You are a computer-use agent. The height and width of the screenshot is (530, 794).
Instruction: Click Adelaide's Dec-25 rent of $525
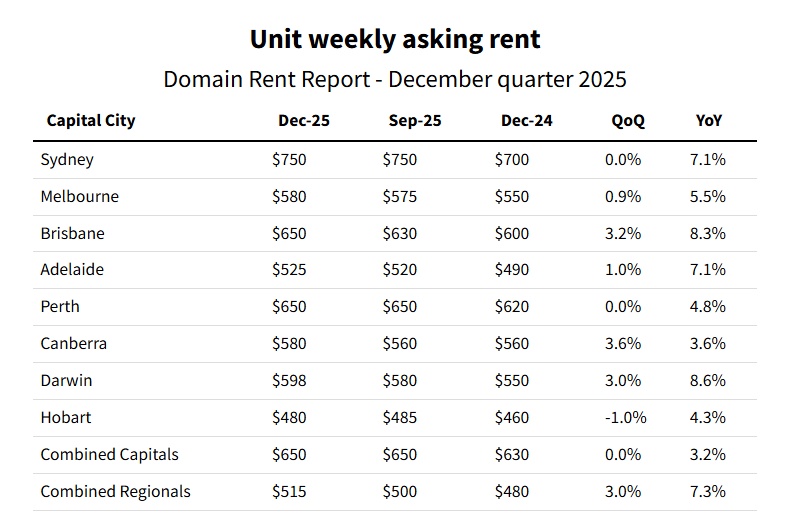[x=289, y=270]
